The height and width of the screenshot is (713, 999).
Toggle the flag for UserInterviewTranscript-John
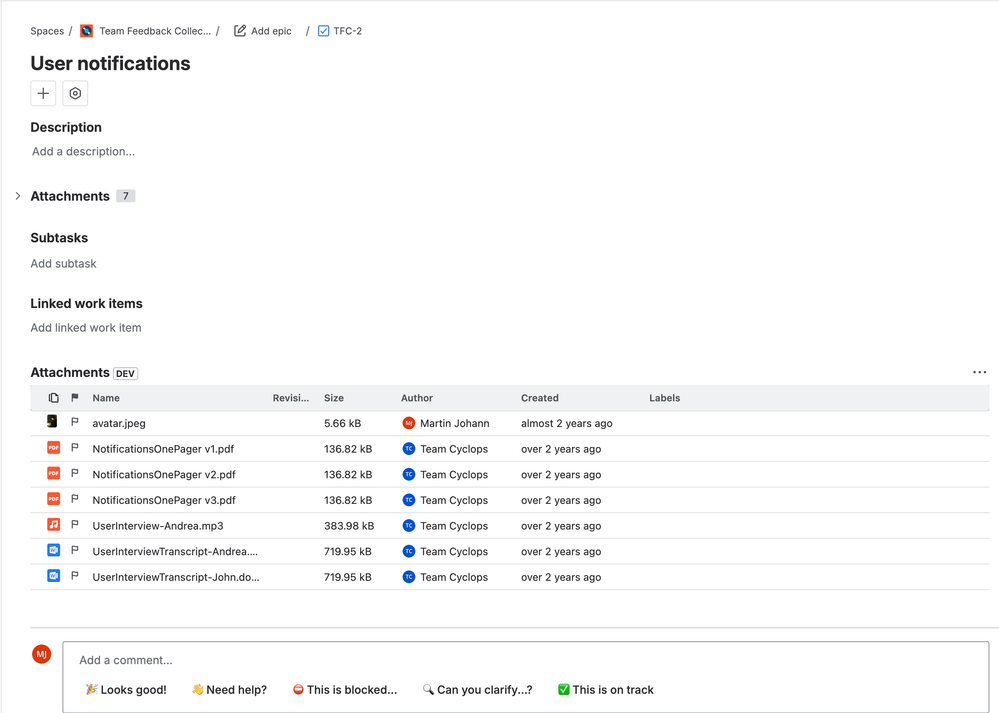[x=75, y=575]
